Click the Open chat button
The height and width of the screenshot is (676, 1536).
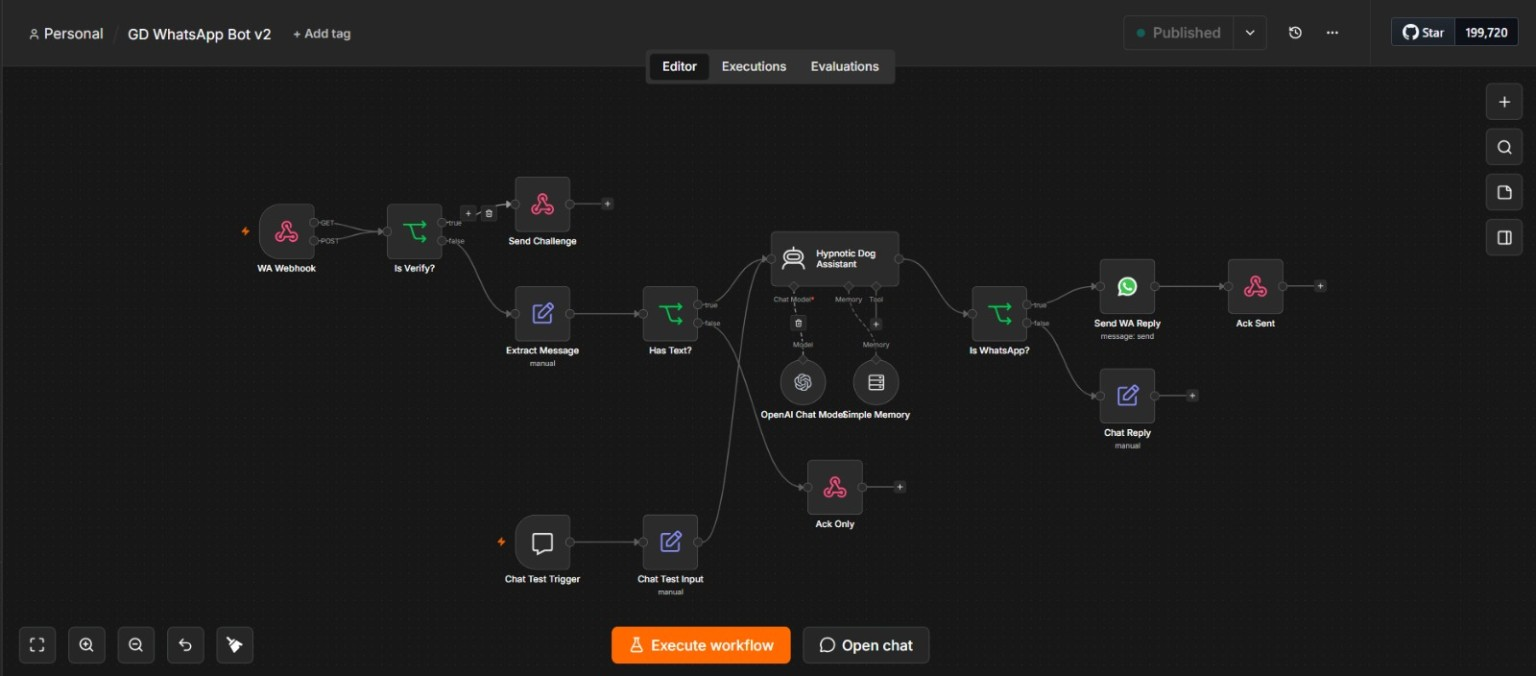[866, 645]
